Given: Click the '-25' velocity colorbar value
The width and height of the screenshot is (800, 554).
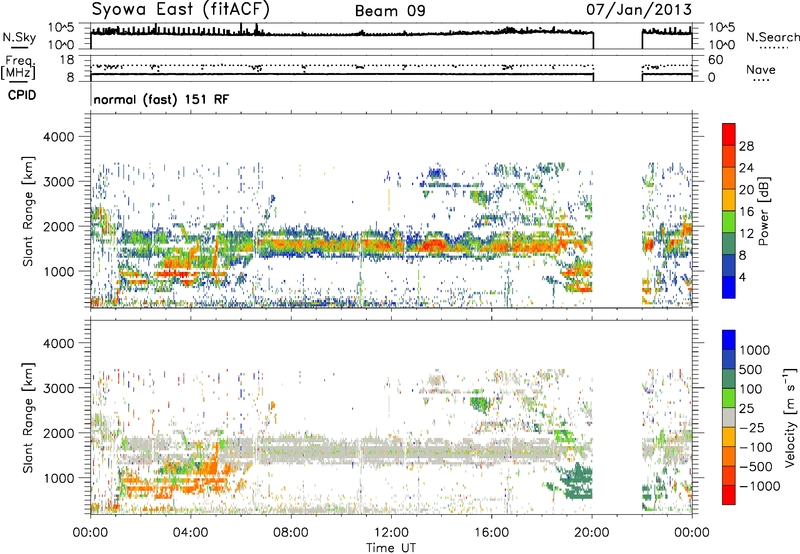Looking at the screenshot, I should [752, 428].
